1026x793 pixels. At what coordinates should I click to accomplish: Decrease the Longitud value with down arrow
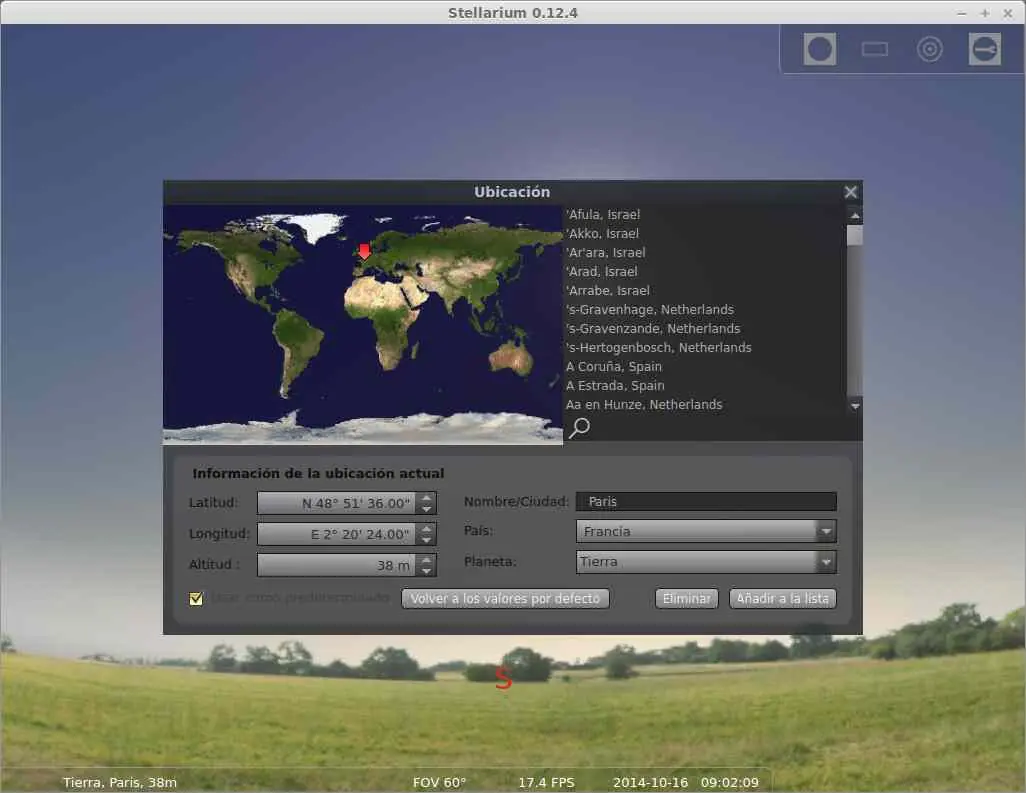pyautogui.click(x=427, y=540)
